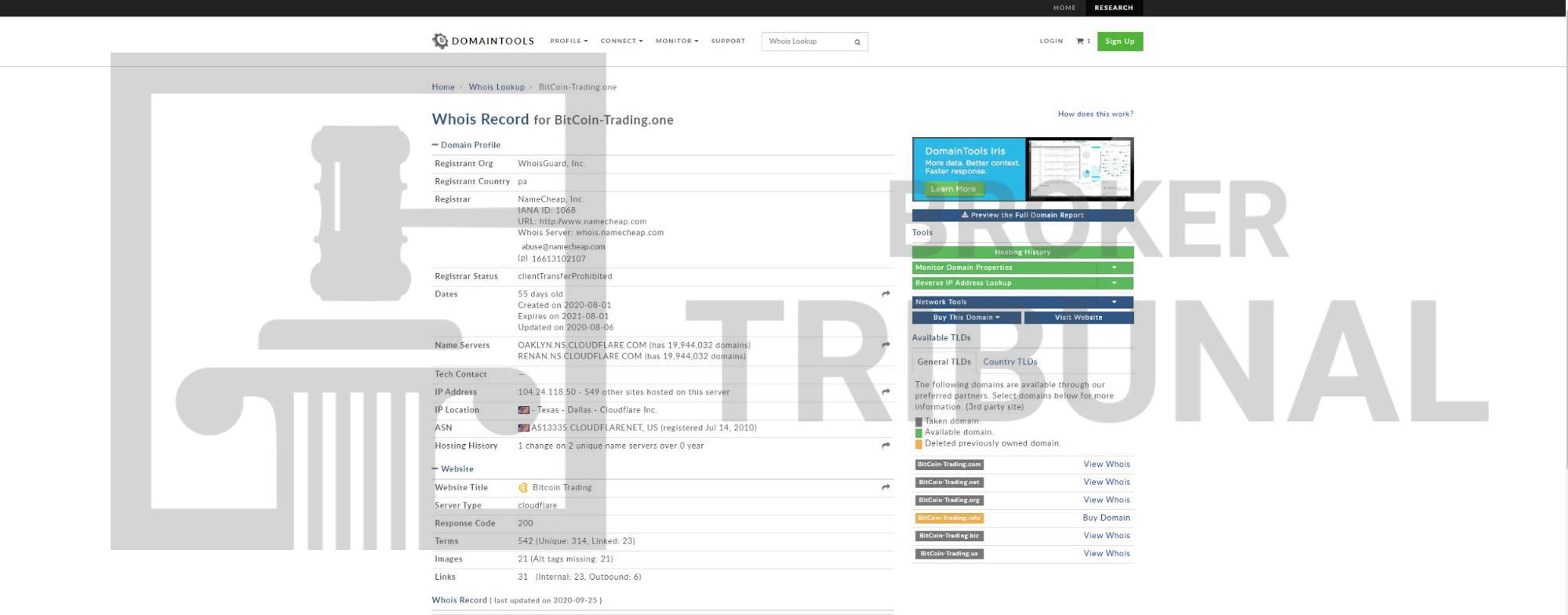1568x615 pixels.
Task: Open the Buy This Domain dropdown
Action: click(x=966, y=318)
